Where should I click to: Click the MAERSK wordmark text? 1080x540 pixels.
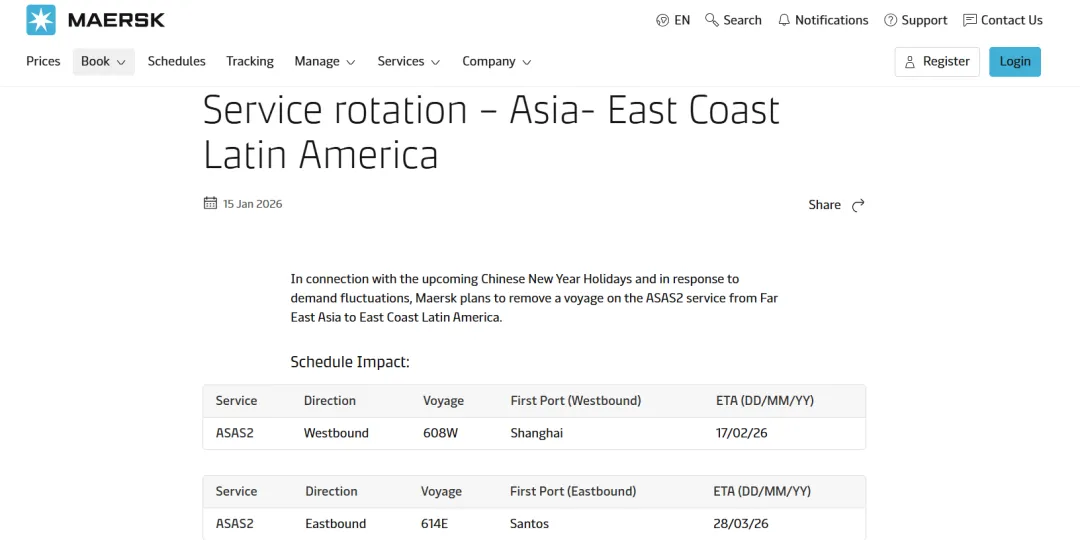116,20
